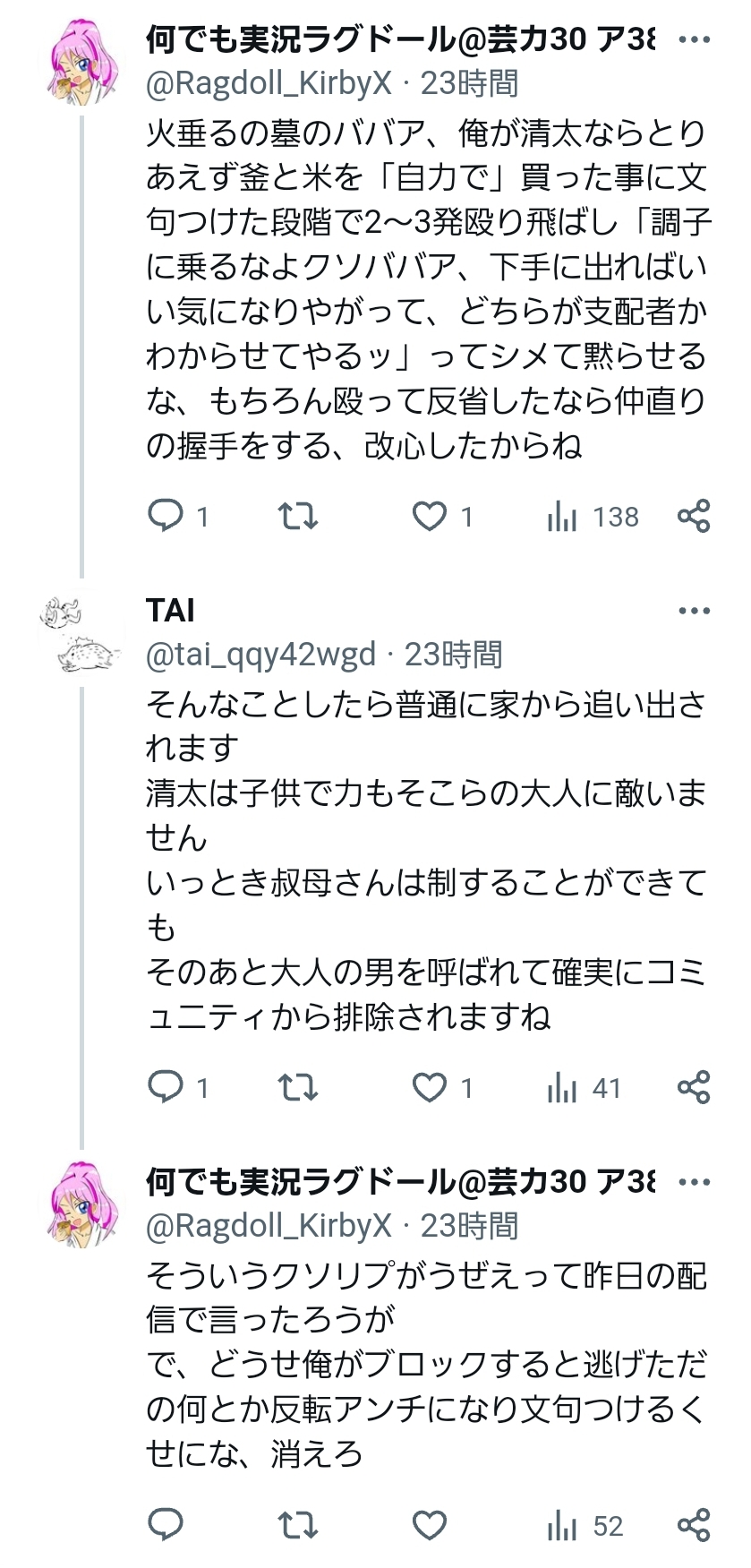This screenshot has height=1568, width=751.
Task: Like TAI's reply tweet
Action: click(x=430, y=1087)
